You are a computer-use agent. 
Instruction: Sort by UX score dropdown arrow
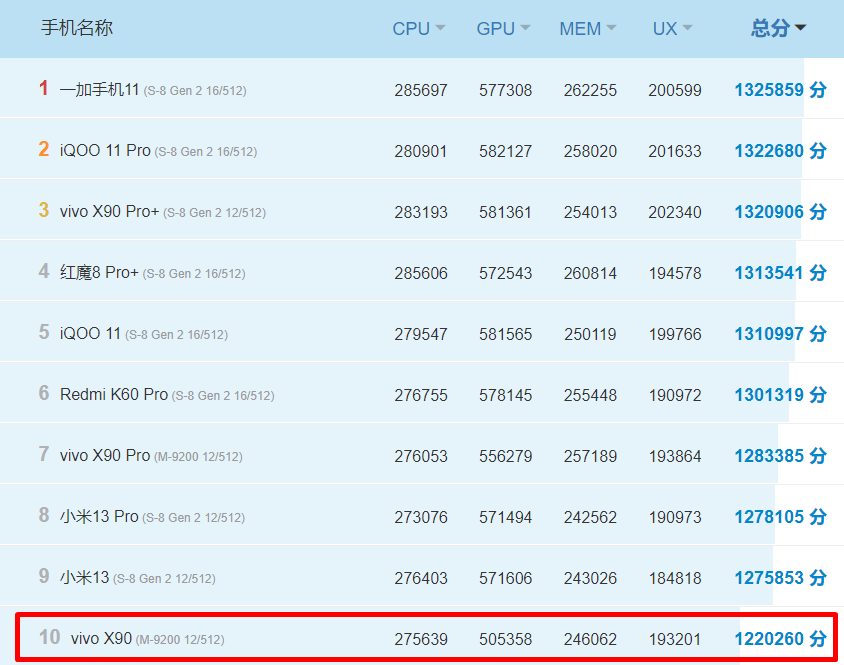pyautogui.click(x=687, y=27)
